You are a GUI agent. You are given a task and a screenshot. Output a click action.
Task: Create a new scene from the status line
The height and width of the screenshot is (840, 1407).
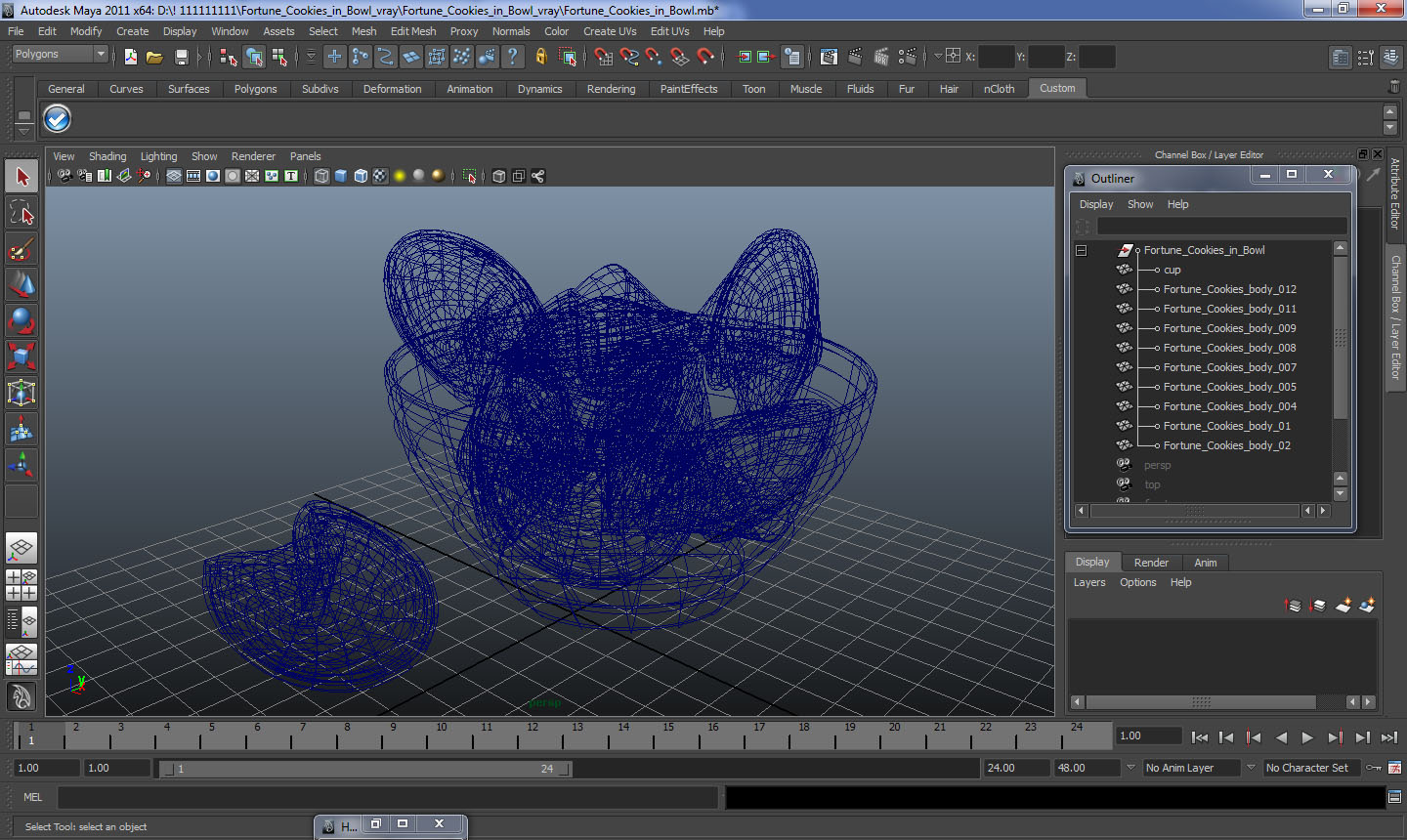130,57
